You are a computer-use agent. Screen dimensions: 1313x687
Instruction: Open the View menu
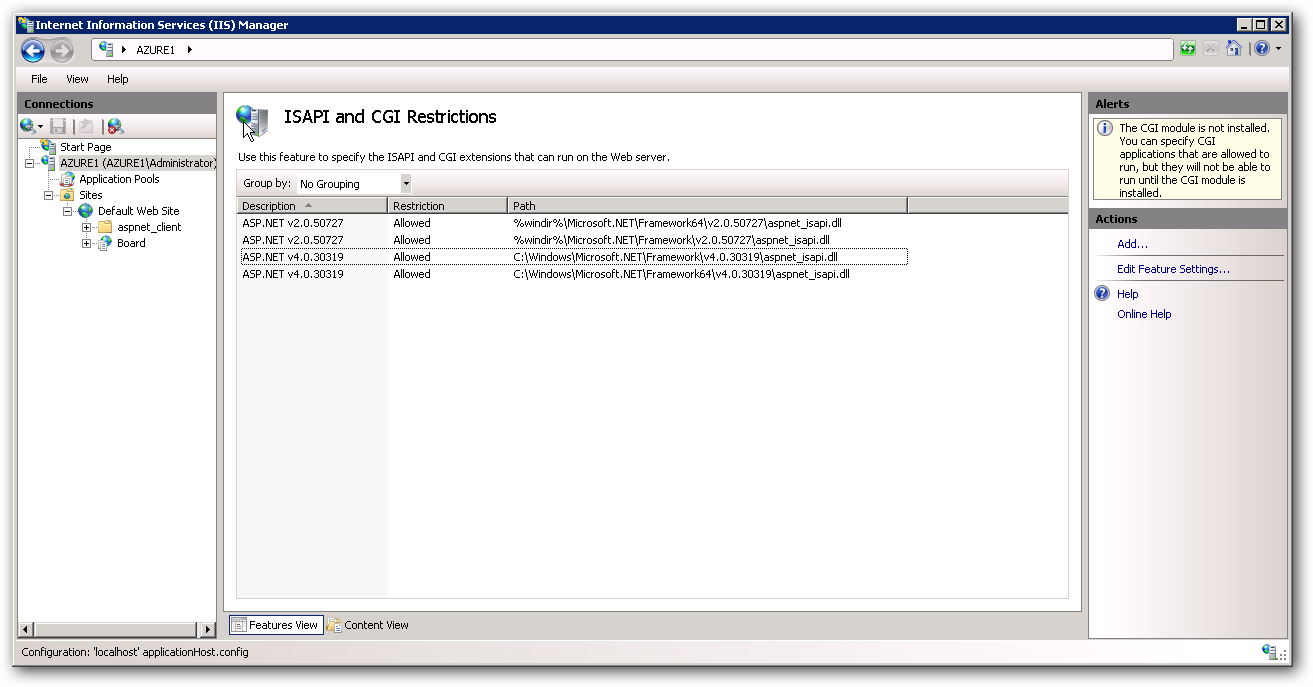[77, 79]
